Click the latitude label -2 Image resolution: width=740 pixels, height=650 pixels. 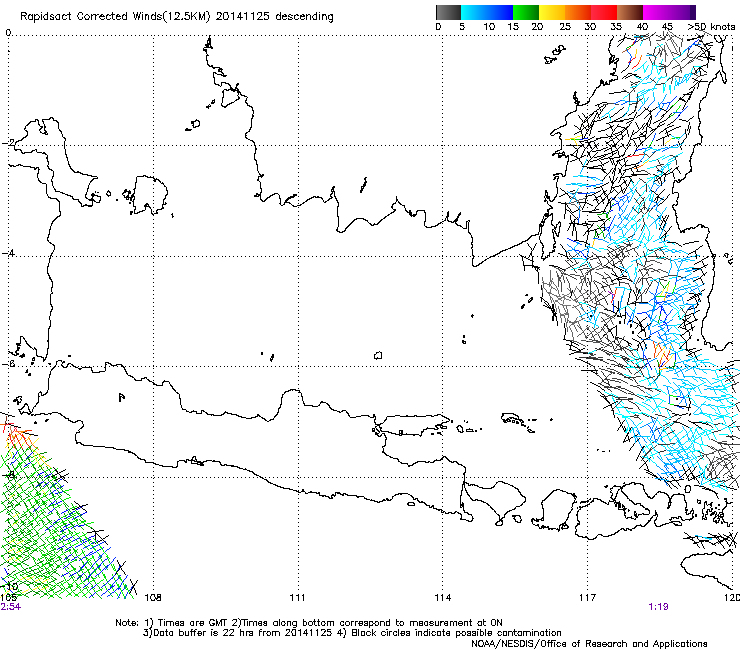(x=8, y=143)
